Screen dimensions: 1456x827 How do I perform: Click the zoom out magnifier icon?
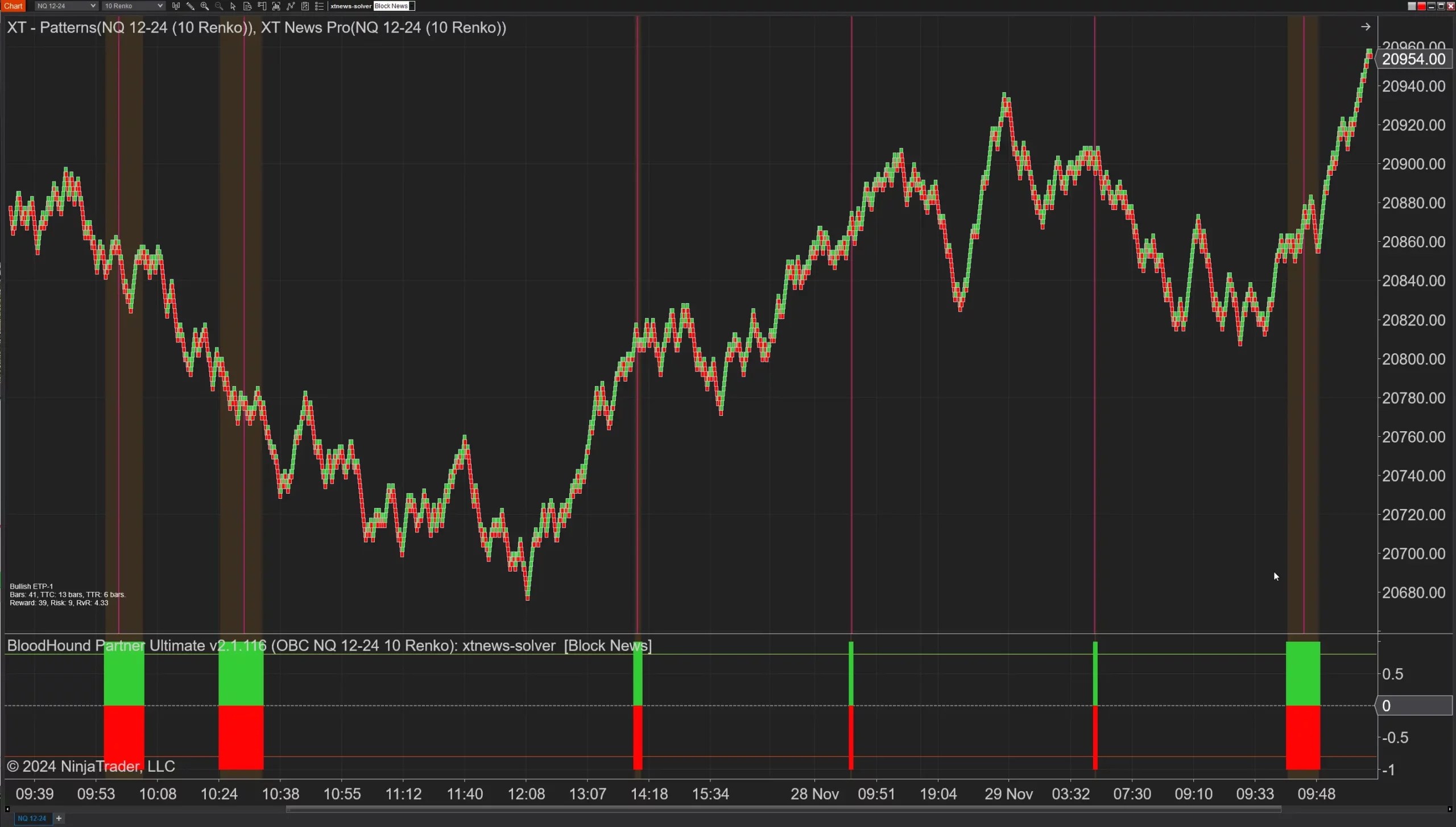click(x=219, y=6)
